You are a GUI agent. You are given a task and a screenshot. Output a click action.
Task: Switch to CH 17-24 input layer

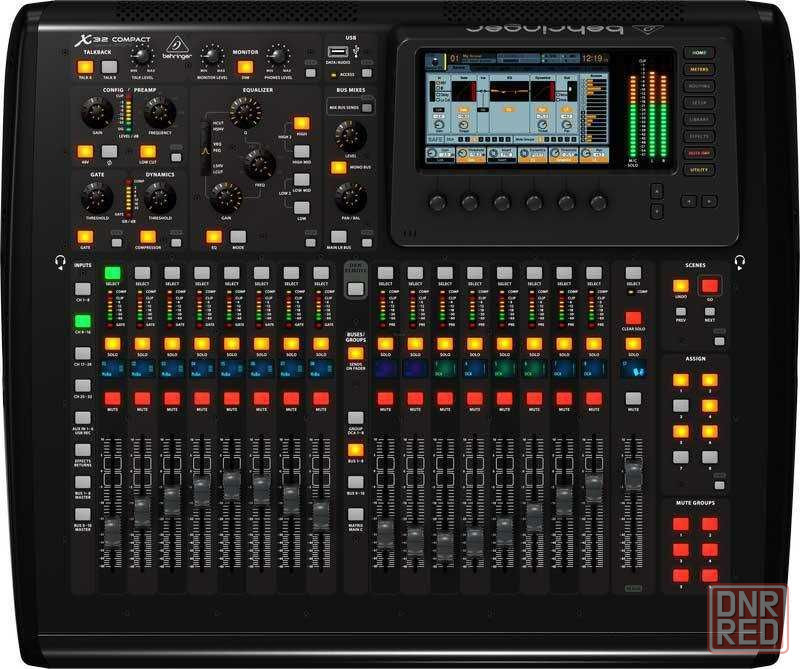point(83,353)
